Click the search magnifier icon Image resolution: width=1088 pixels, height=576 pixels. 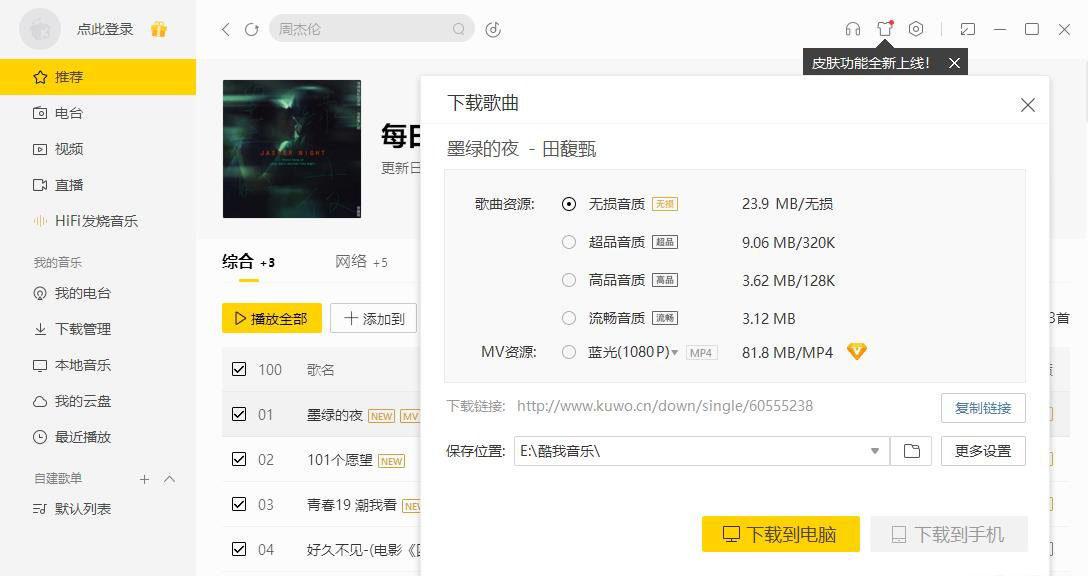click(459, 29)
